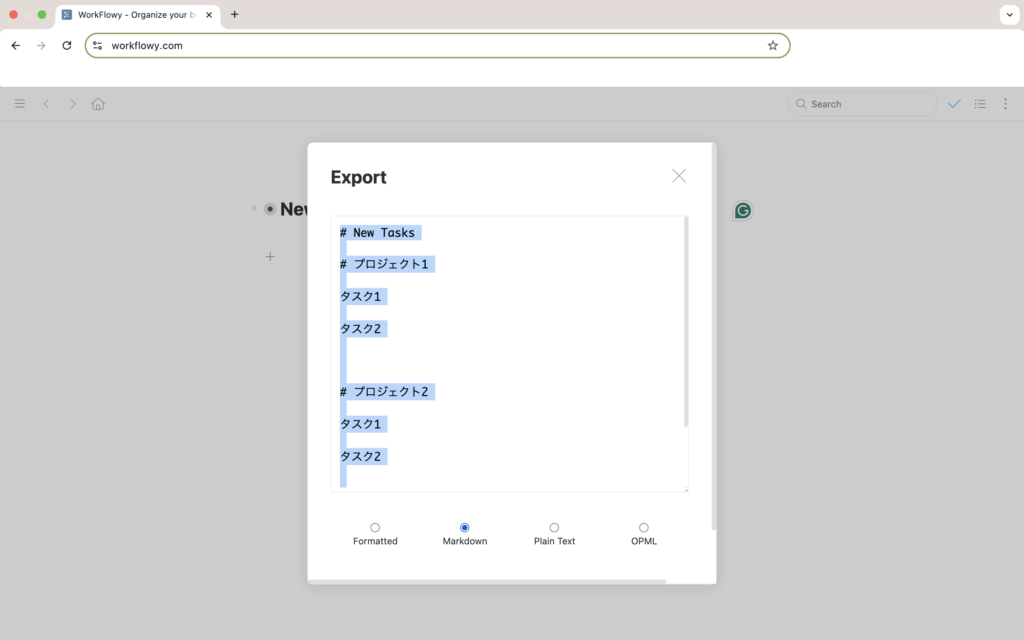Click the WorkFlowy home icon
The width and height of the screenshot is (1024, 640).
click(x=98, y=104)
